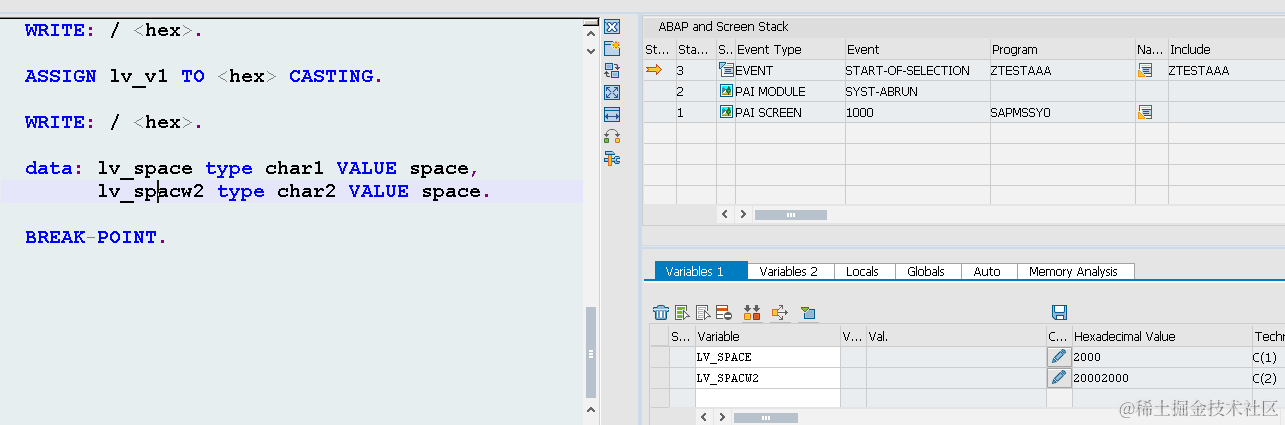1285x425 pixels.
Task: Click the ZTESTAAA program cell
Action: (1061, 70)
